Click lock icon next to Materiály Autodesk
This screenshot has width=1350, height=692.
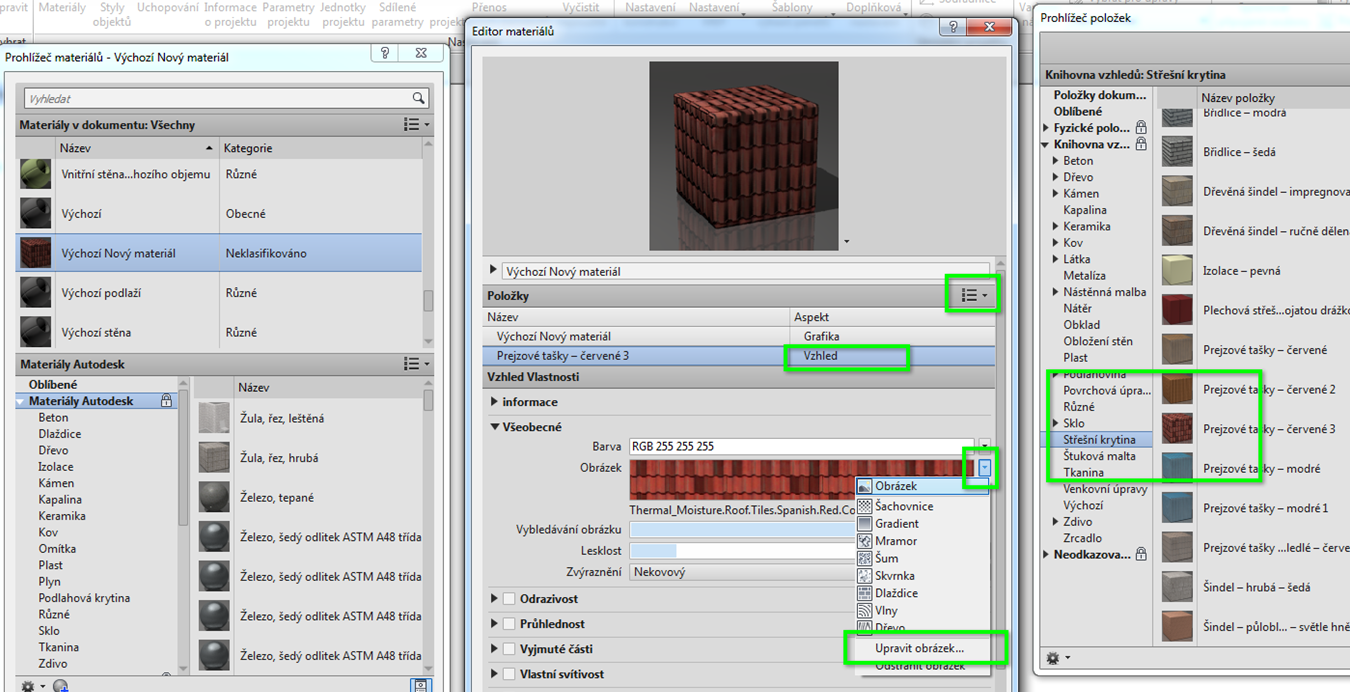(x=167, y=401)
